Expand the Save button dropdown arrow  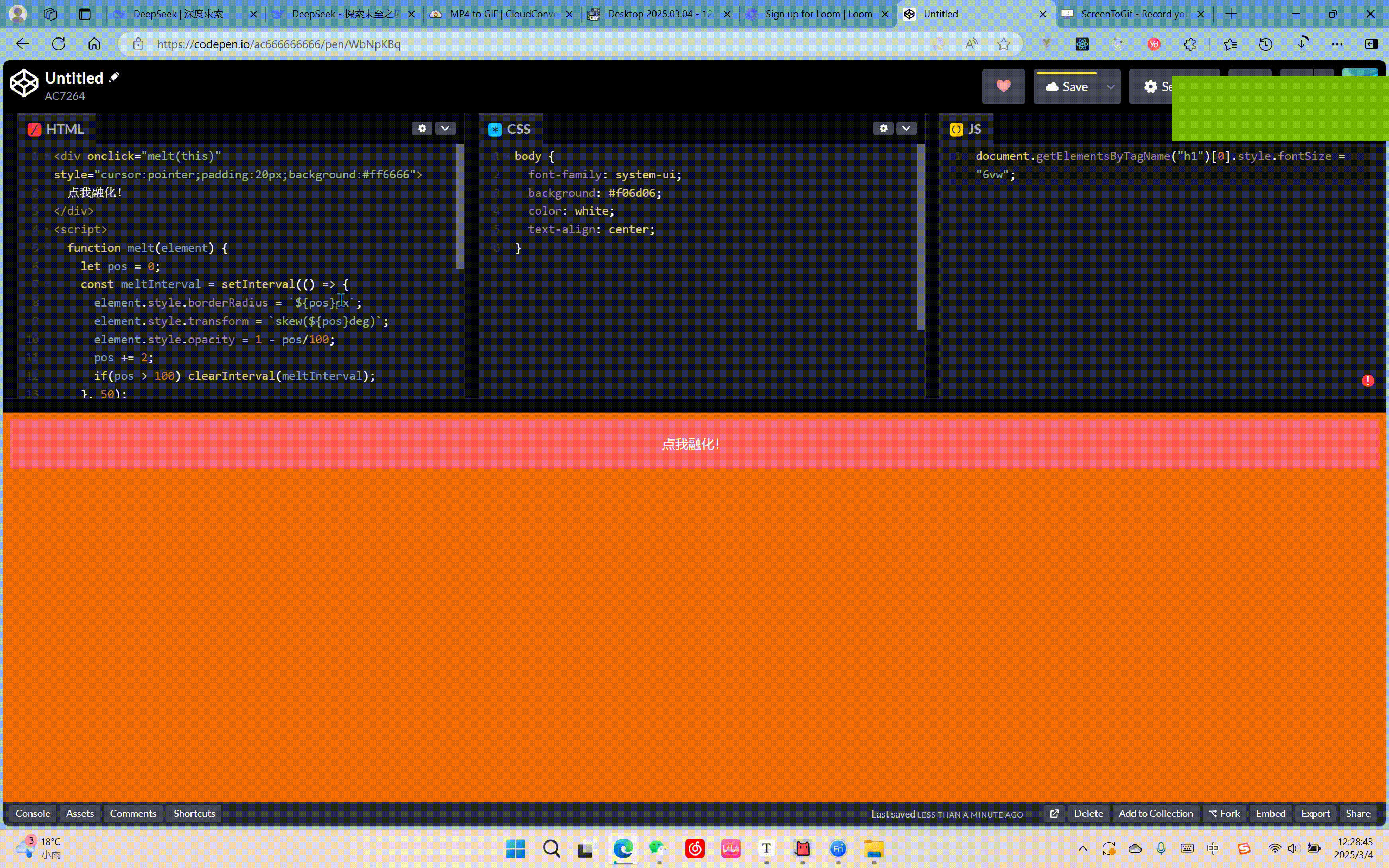pos(1111,86)
